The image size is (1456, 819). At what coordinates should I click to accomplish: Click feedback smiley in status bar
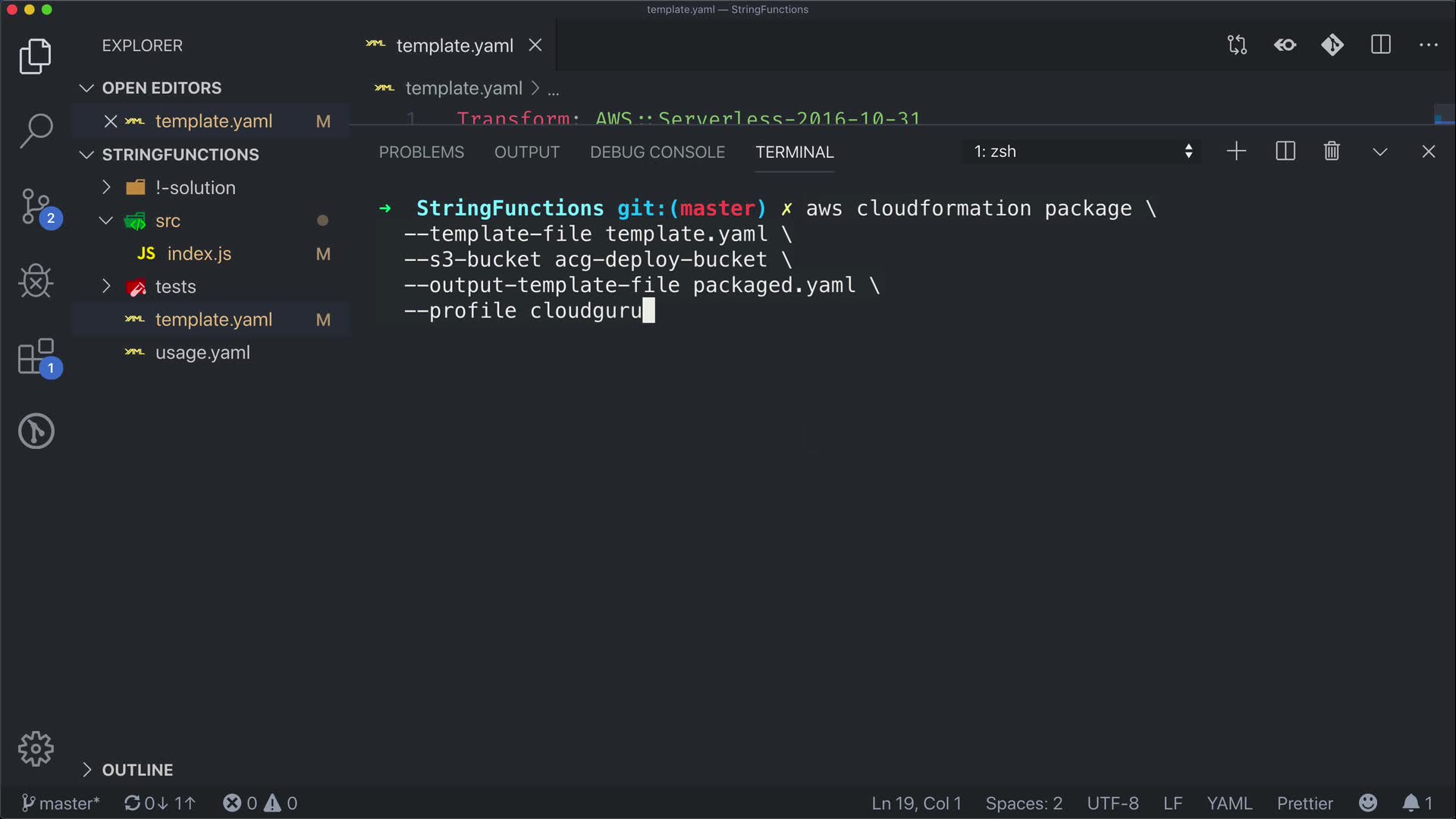click(1368, 803)
